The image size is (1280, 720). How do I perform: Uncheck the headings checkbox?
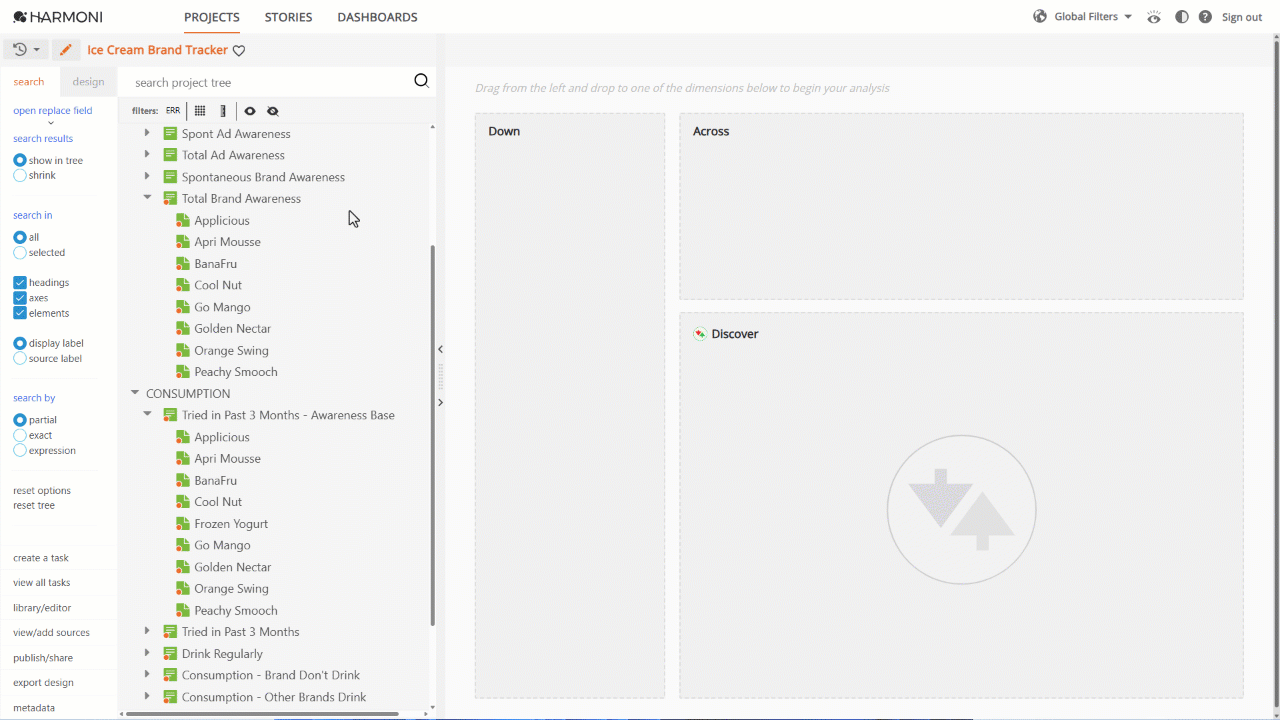pyautogui.click(x=20, y=282)
